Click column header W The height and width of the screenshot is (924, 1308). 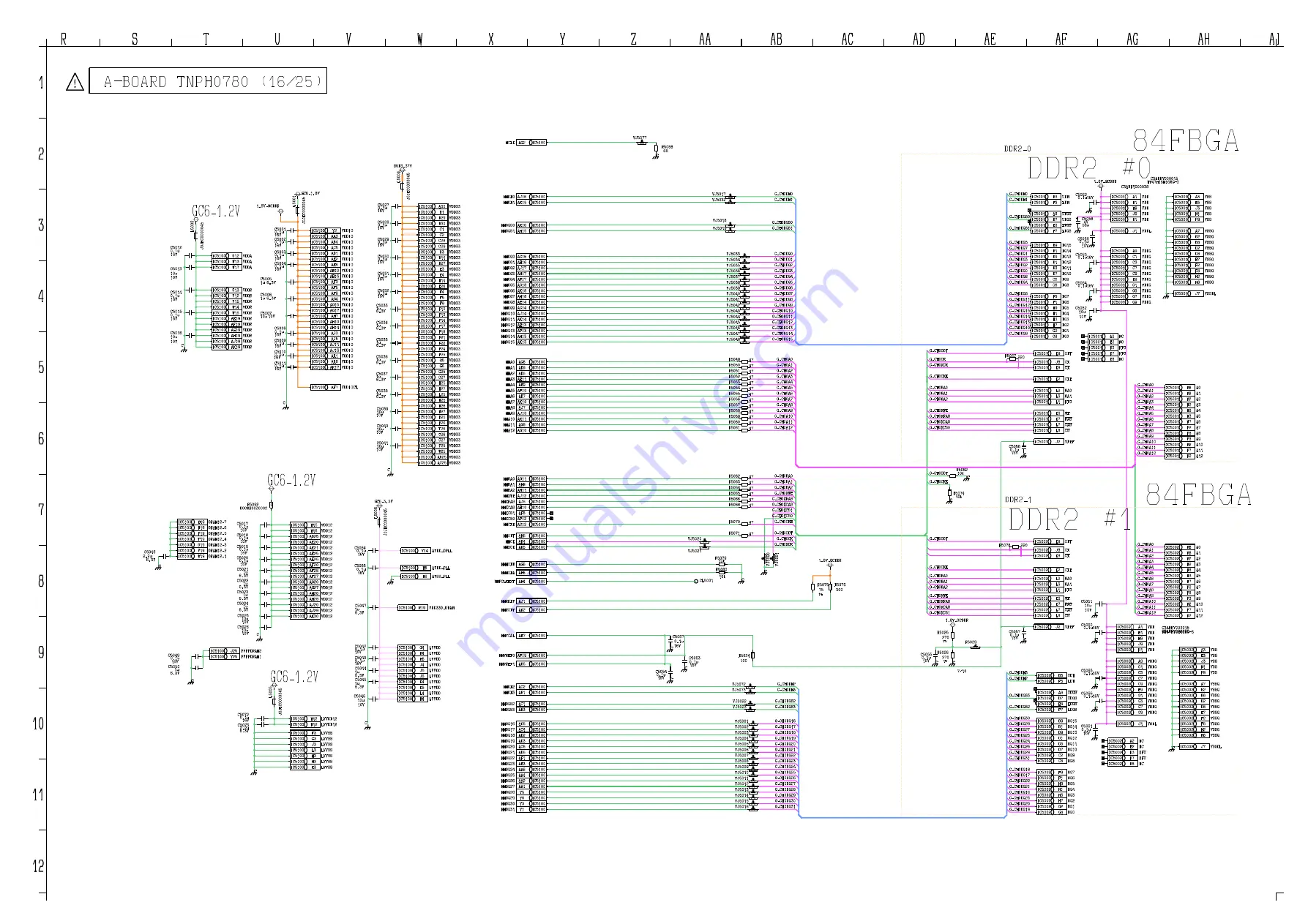click(x=419, y=39)
